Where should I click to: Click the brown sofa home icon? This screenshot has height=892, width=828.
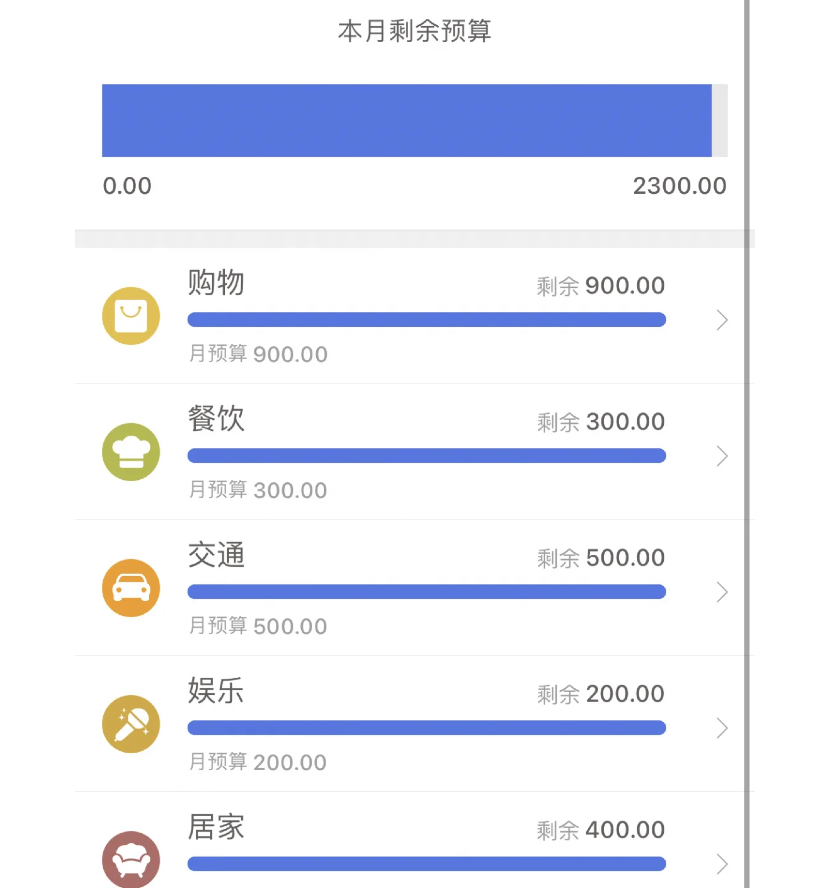click(x=131, y=860)
